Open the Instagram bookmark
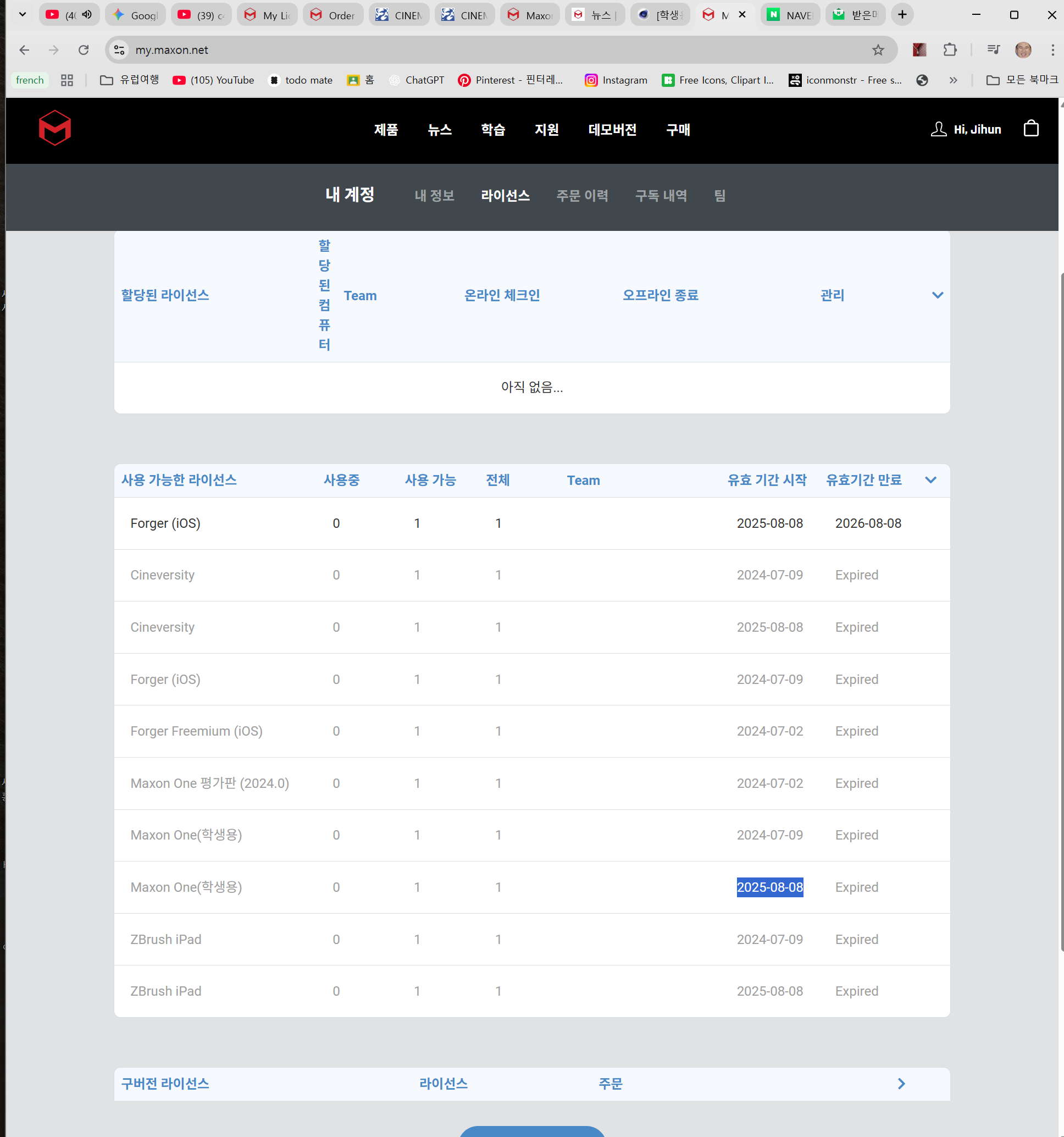This screenshot has width=1064, height=1137. pos(616,81)
